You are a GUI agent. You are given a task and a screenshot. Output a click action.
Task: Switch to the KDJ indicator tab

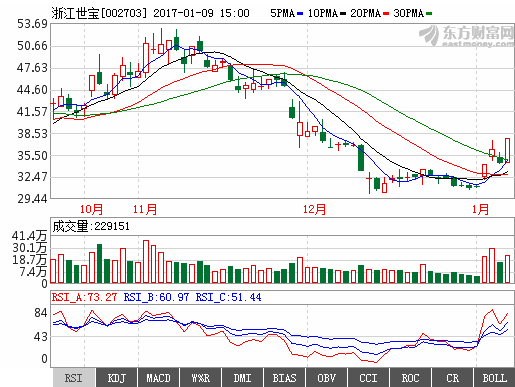click(x=116, y=378)
